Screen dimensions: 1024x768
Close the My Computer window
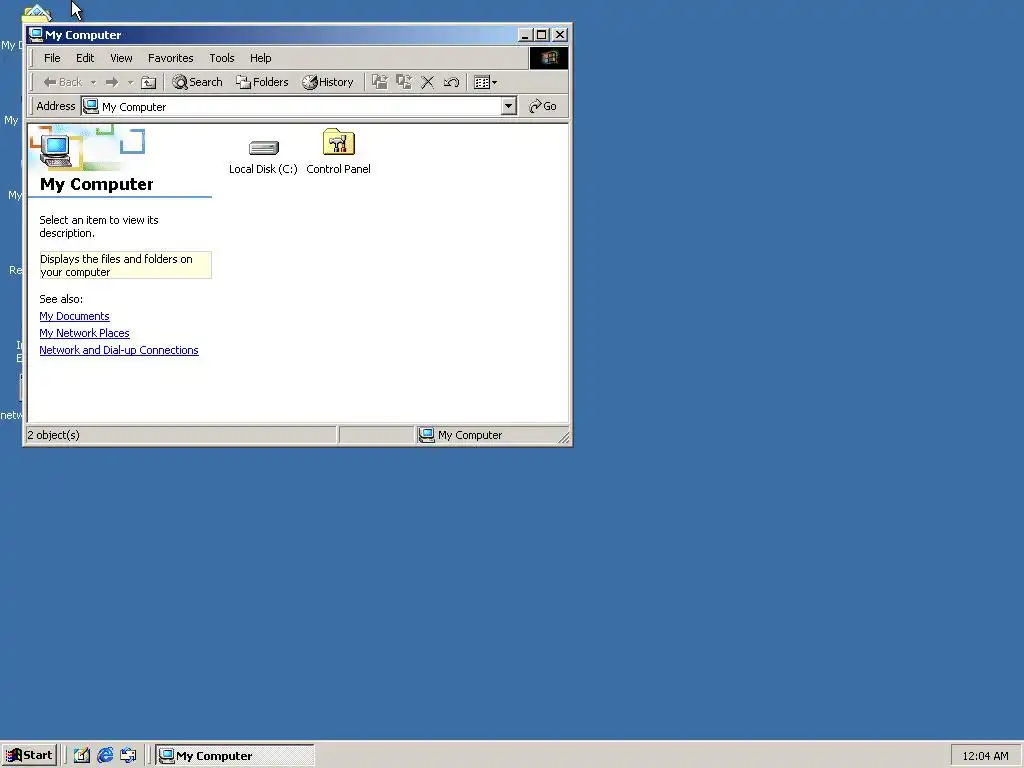[560, 35]
